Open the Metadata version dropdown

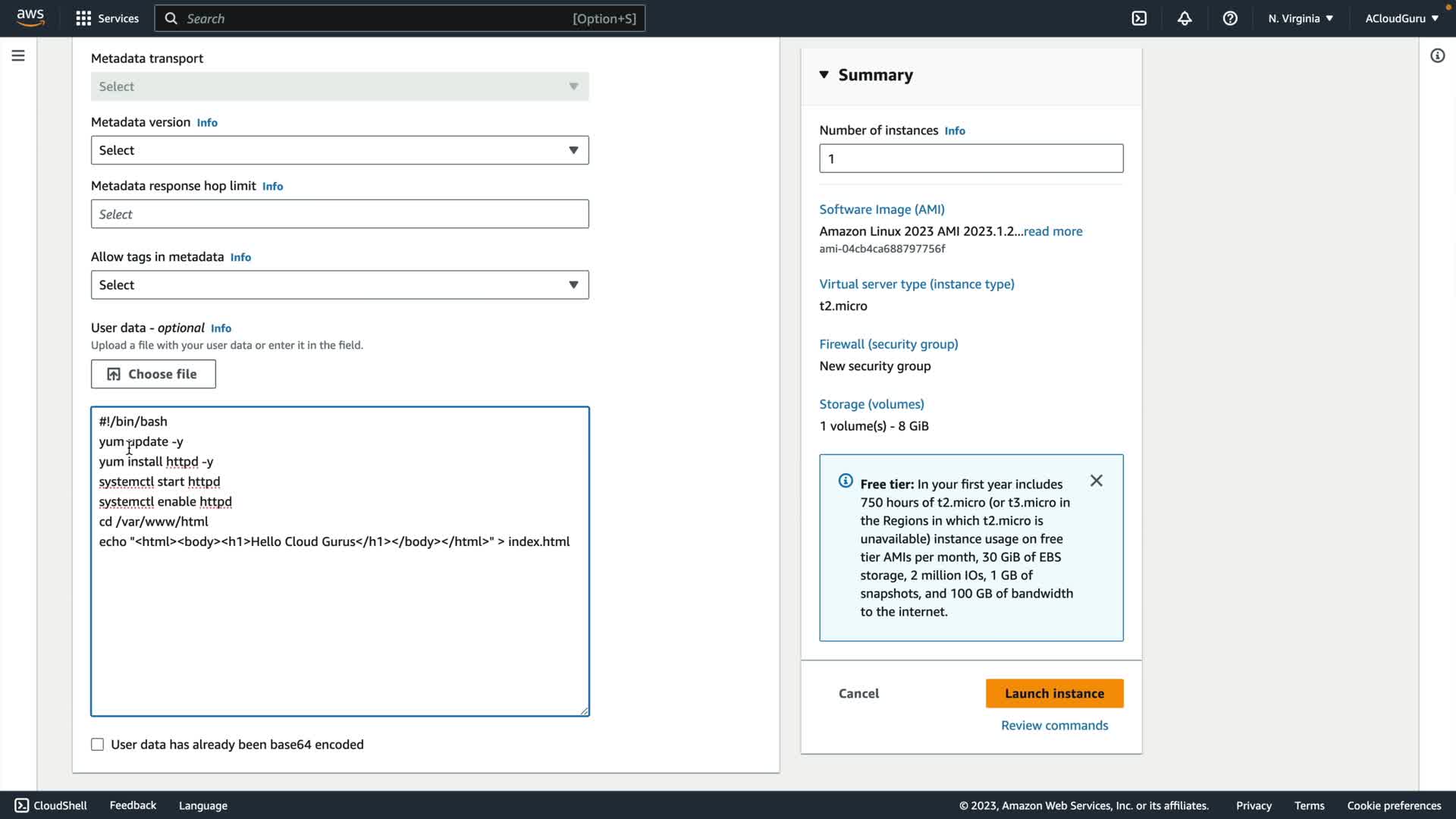[339, 150]
